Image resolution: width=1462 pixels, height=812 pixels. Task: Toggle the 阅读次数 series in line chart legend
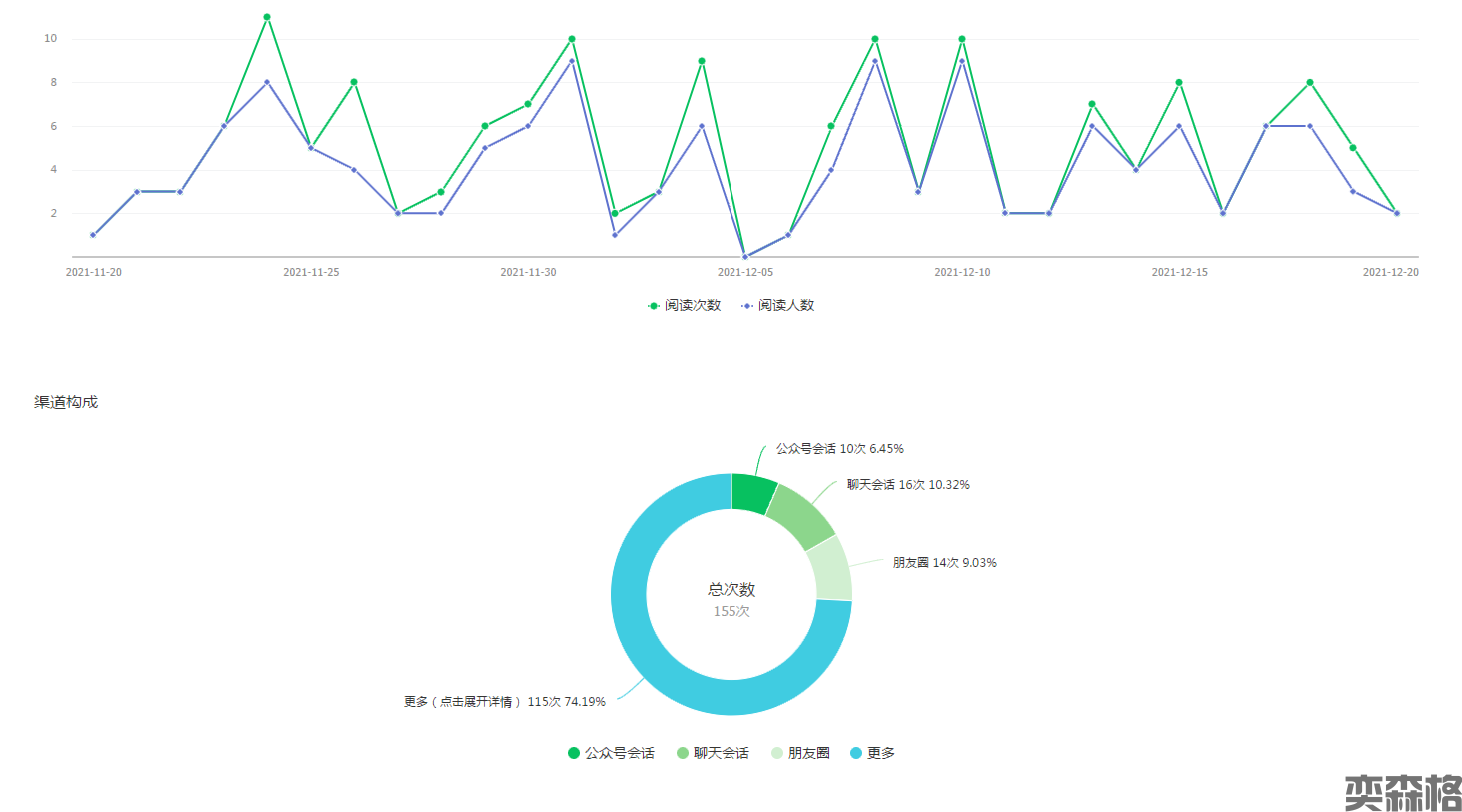(685, 305)
